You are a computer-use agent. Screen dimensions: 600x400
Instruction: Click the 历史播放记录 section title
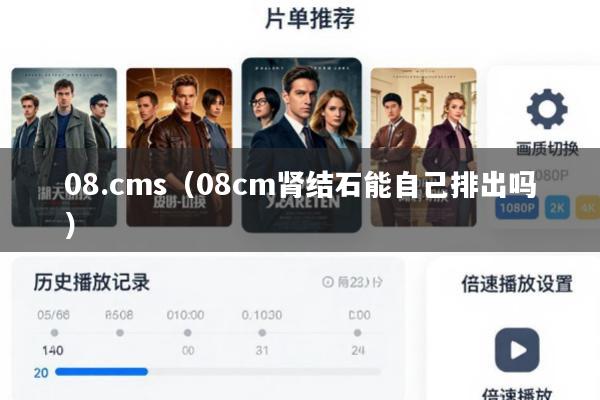point(91,282)
